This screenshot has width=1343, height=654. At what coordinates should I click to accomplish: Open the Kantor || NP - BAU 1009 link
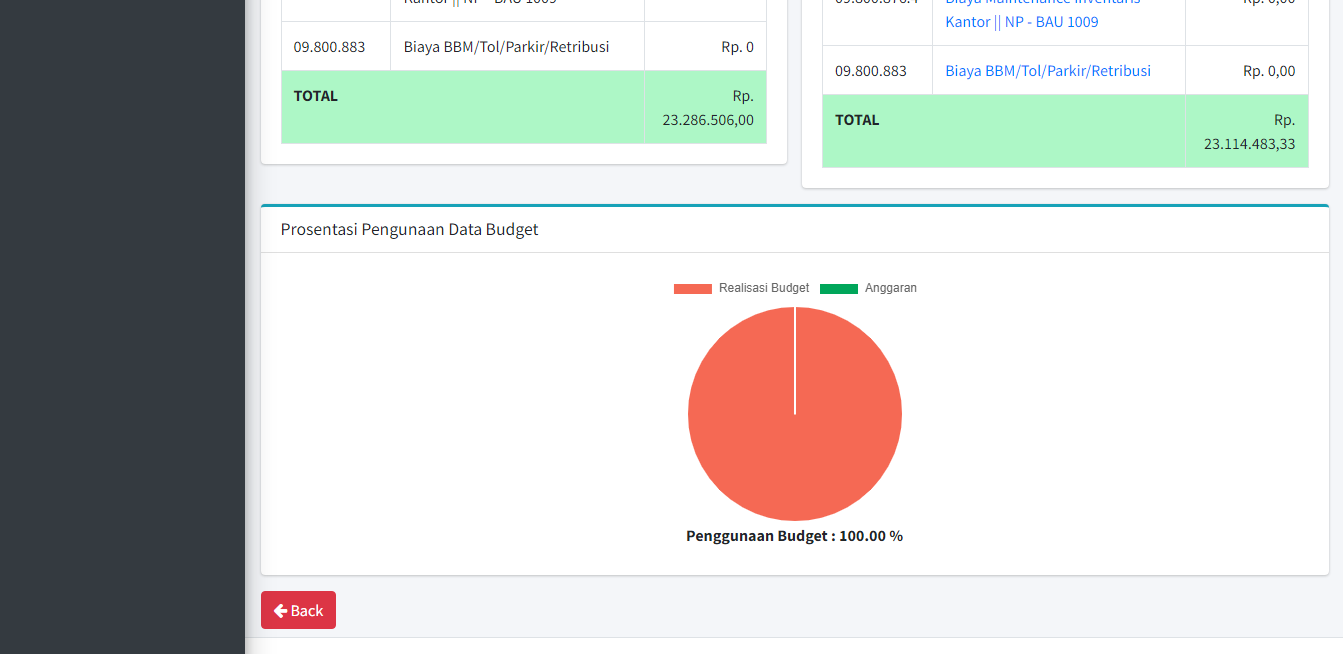[x=1021, y=22]
